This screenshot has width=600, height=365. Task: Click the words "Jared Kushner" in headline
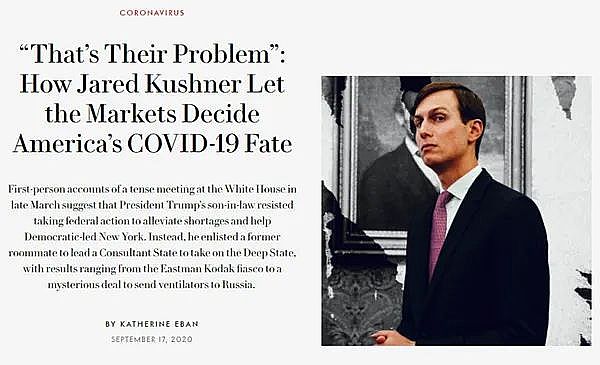click(159, 84)
